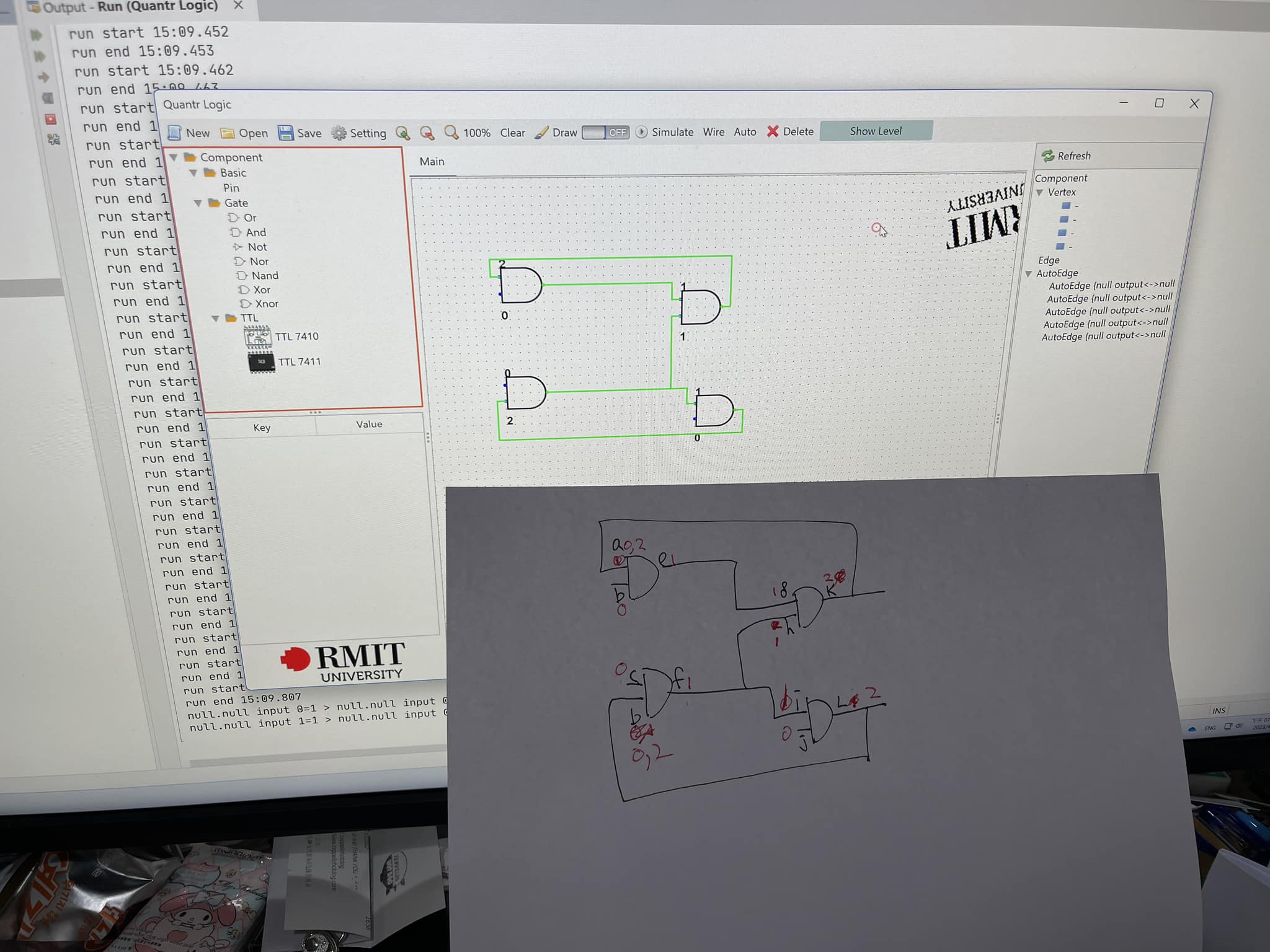Select the last AutoEdge entry
Image resolution: width=1270 pixels, height=952 pixels.
[x=1103, y=336]
